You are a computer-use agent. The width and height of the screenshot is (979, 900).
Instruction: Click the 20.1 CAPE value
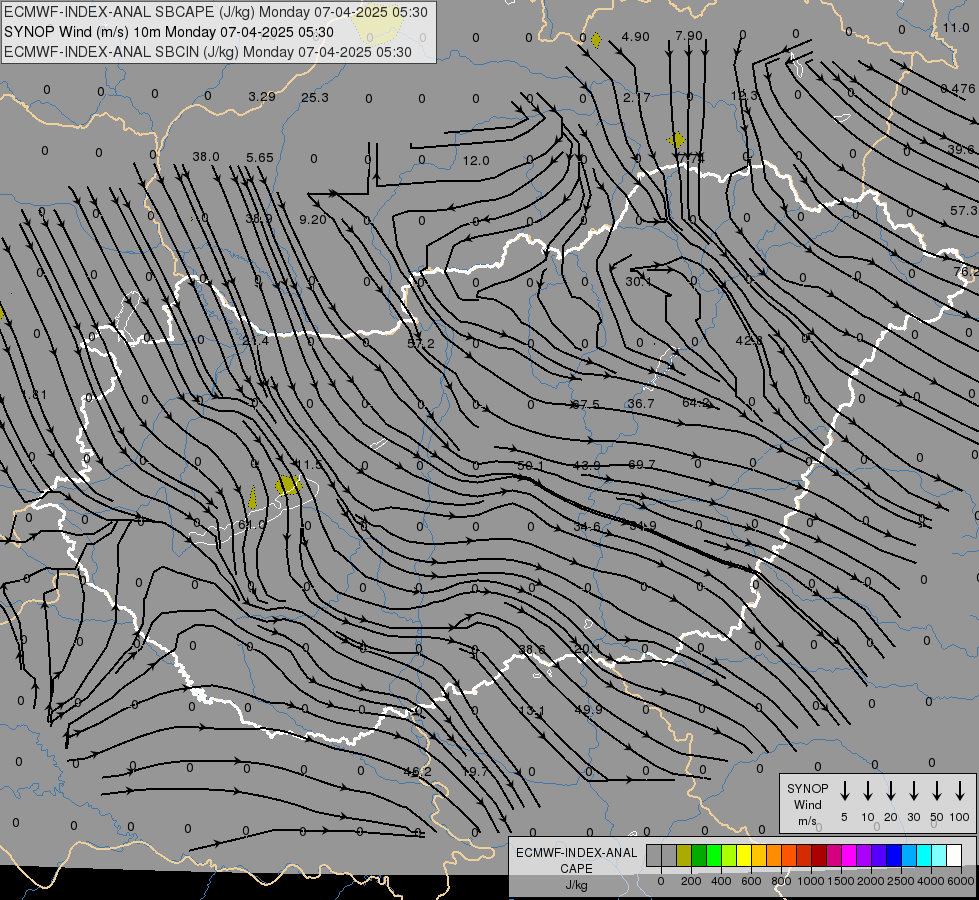click(588, 649)
